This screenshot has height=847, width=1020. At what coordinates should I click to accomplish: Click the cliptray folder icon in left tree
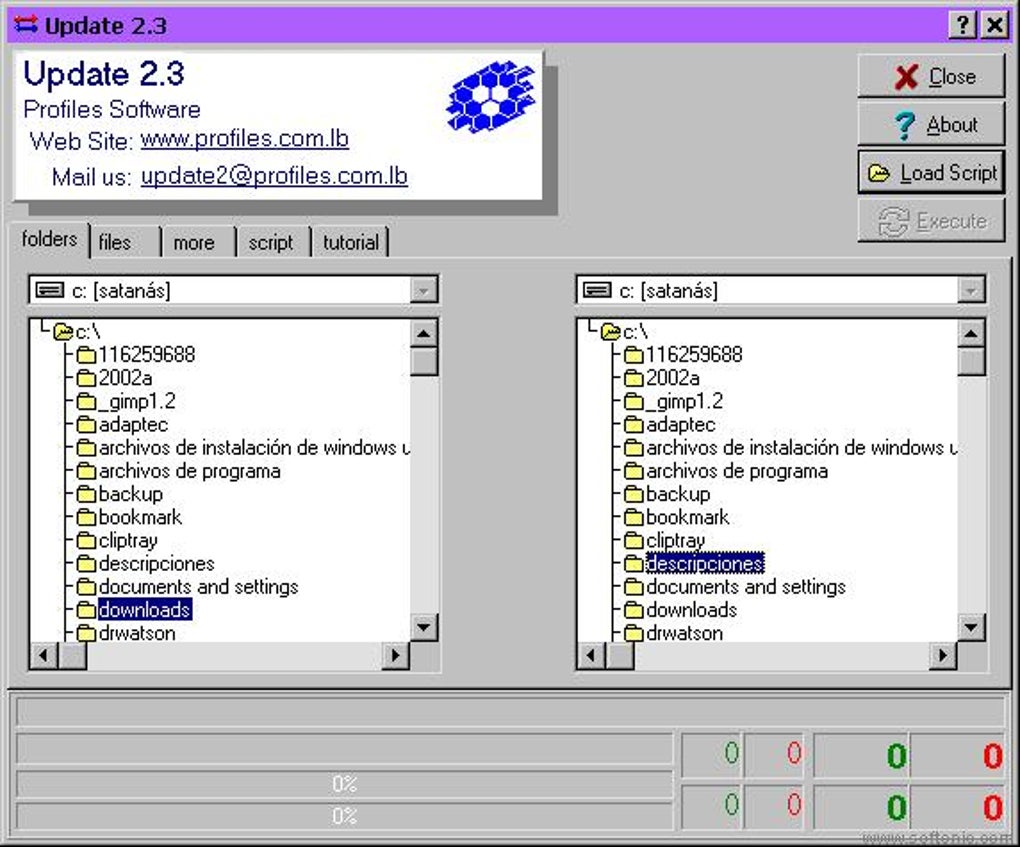click(86, 541)
